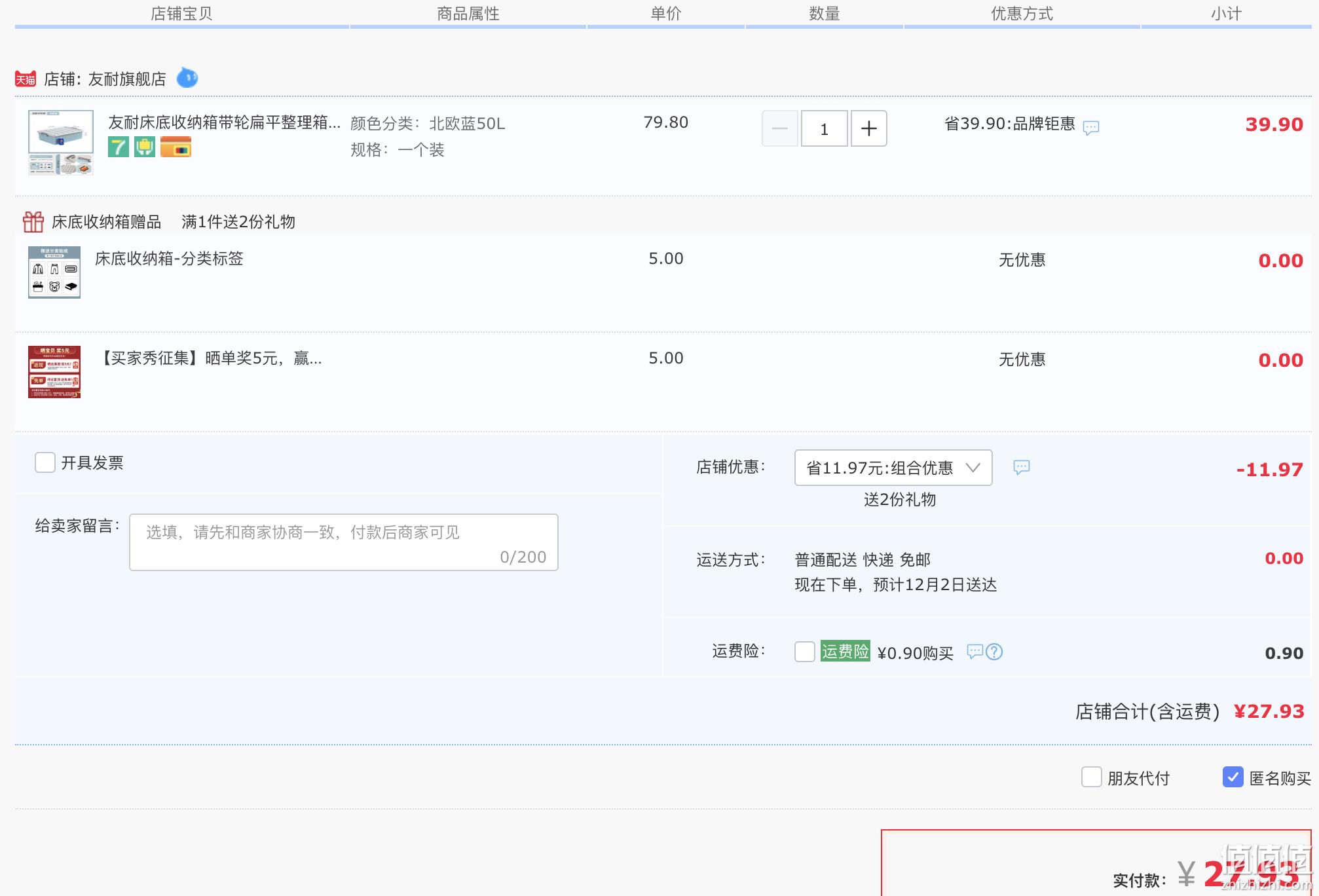Open the blue Wangwang chat icon beside 友耐旗舰店

coord(187,78)
